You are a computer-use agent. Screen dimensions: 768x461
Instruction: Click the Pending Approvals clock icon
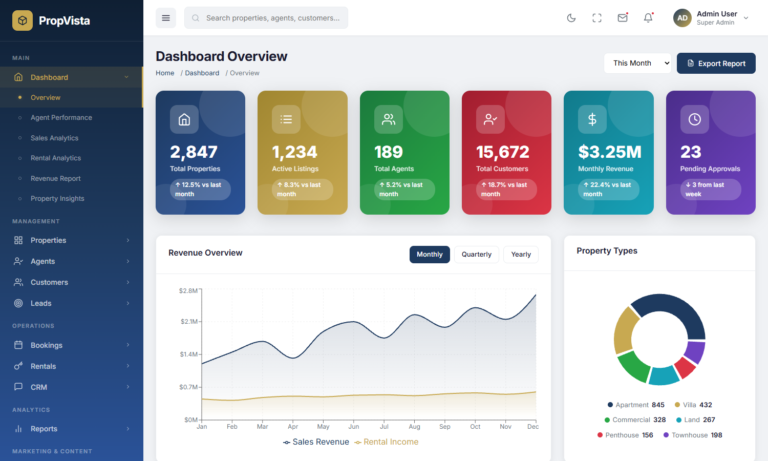tap(694, 119)
